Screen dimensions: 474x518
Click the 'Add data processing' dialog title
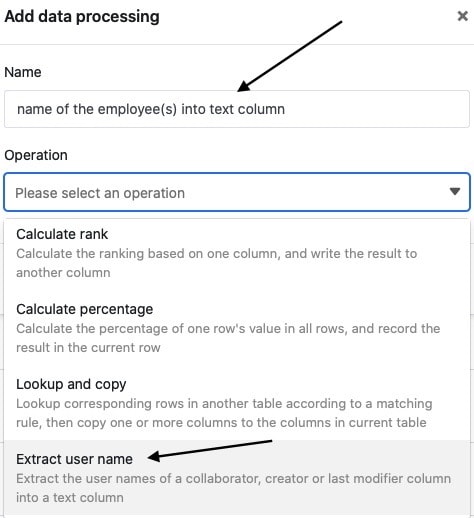coord(82,17)
